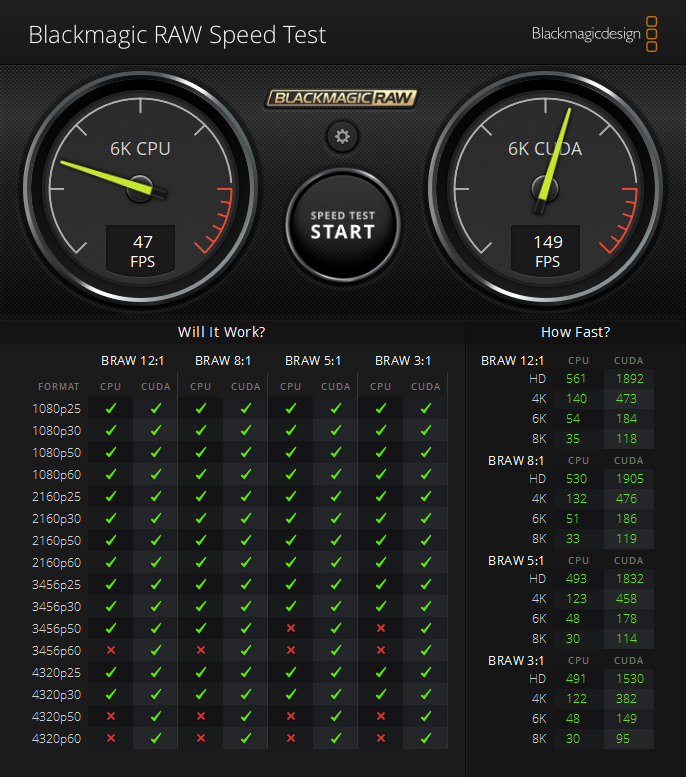Click the checkmark for 3456p60 BRAW 12:1 CUDA
The width and height of the screenshot is (686, 777).
pyautogui.click(x=156, y=650)
